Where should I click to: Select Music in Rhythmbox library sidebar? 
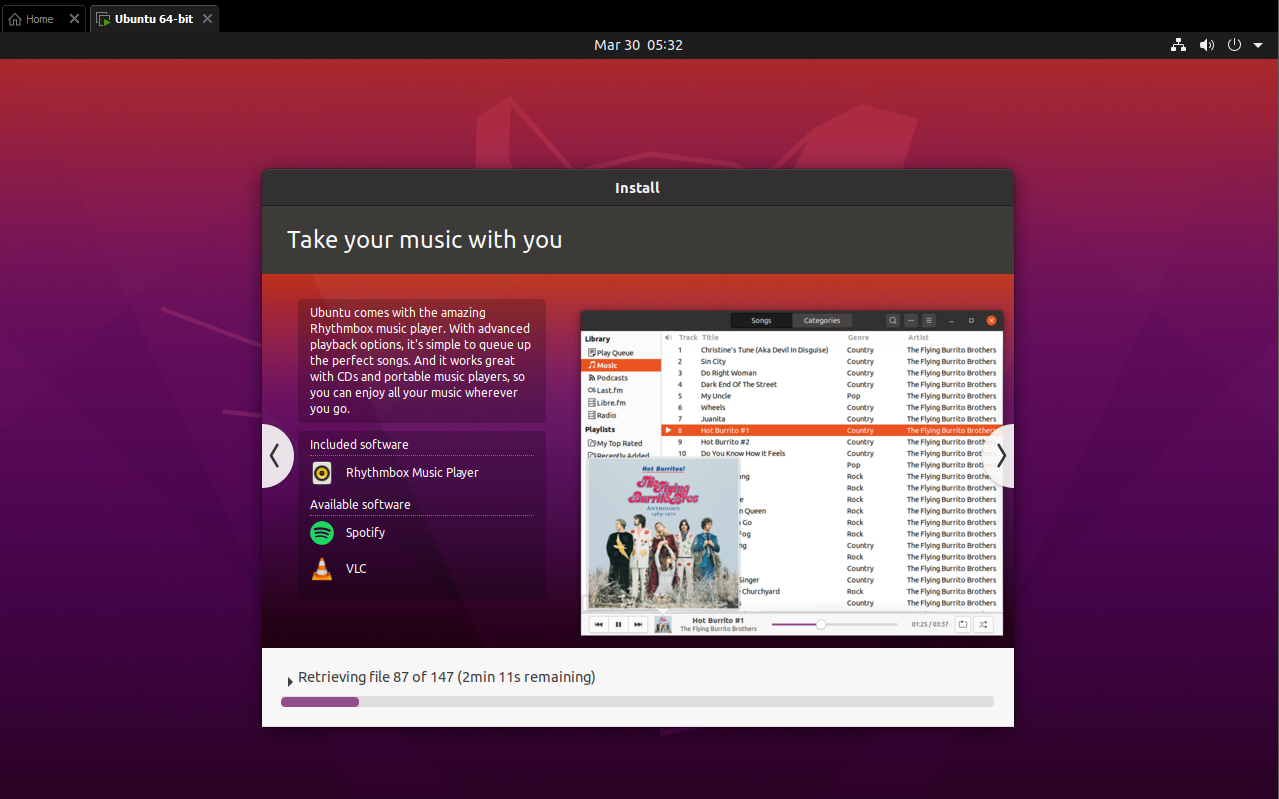pos(621,365)
